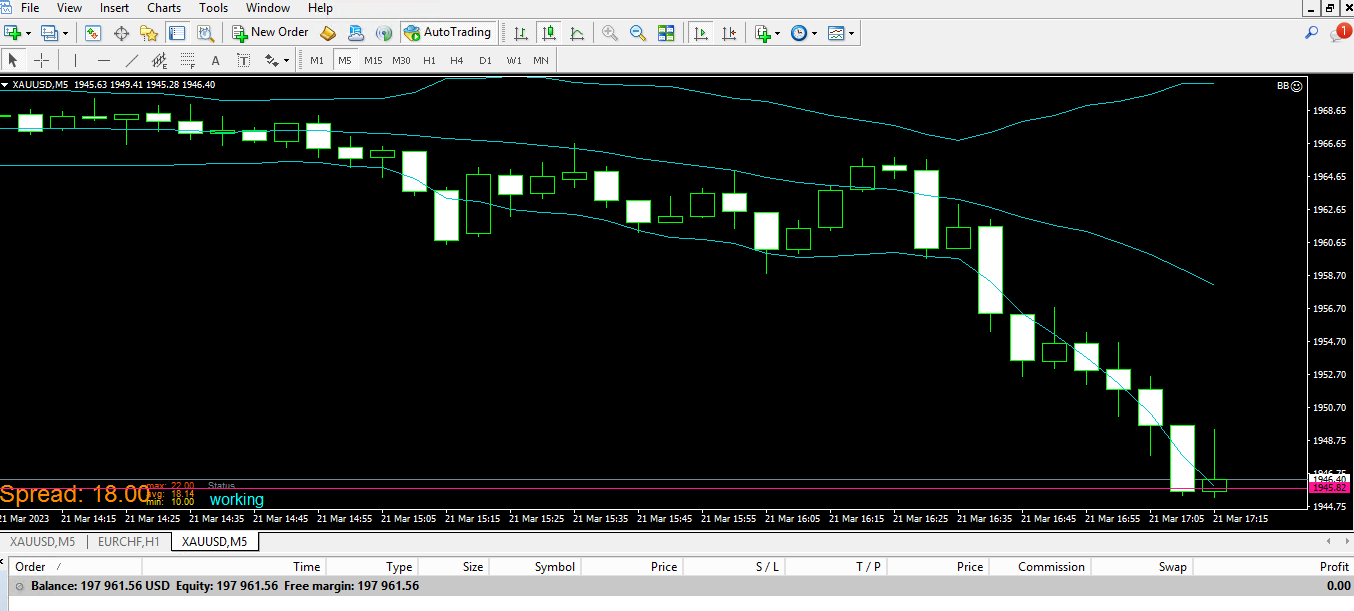The height and width of the screenshot is (611, 1354).
Task: Switch timeframe to W1
Action: [x=513, y=60]
